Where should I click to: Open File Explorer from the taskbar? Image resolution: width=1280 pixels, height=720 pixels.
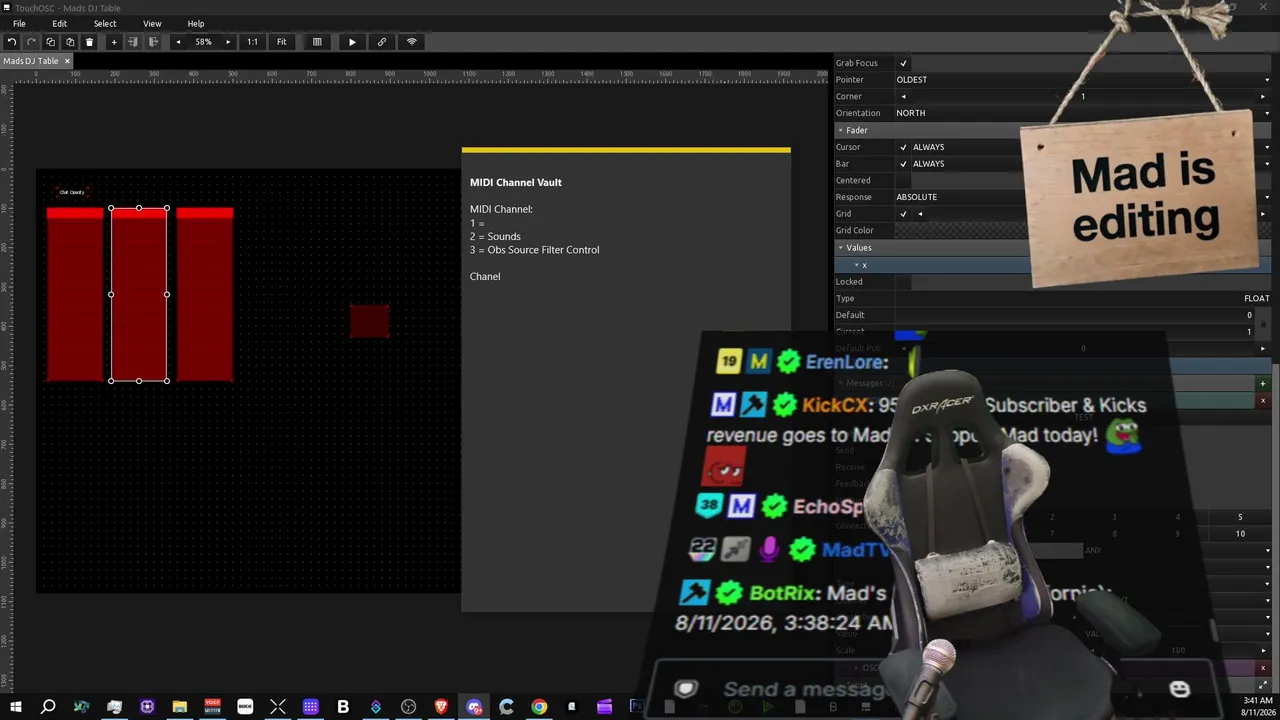point(180,707)
